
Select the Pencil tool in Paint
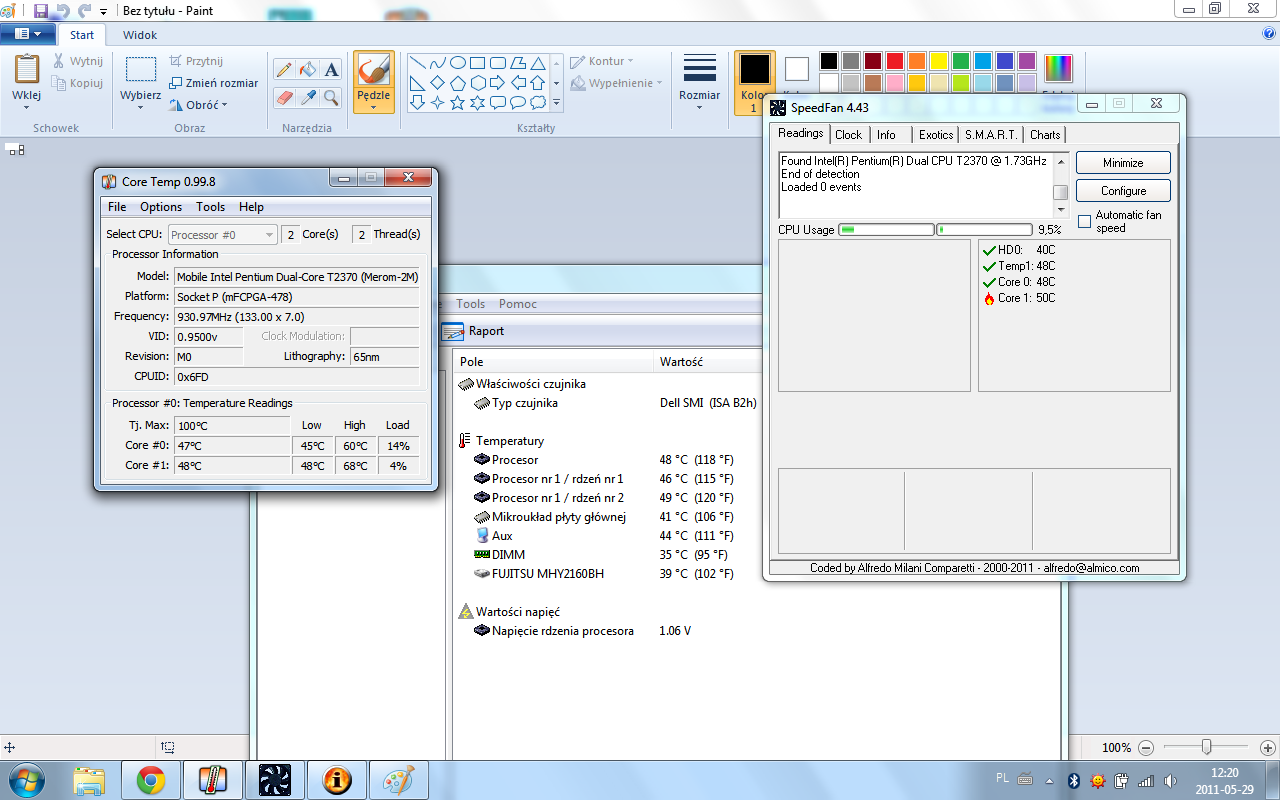tap(284, 70)
